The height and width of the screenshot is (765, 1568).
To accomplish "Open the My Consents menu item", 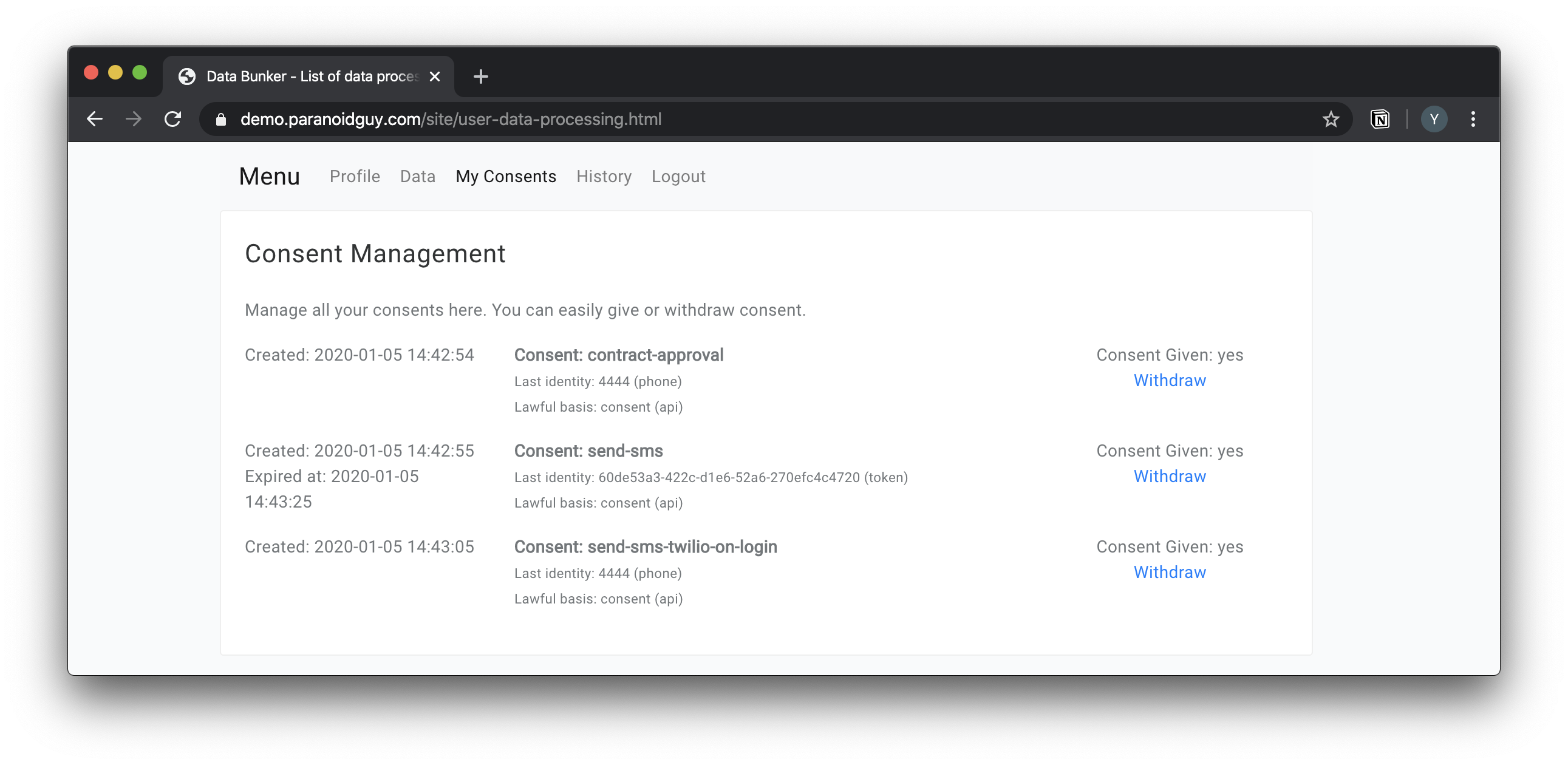I will tap(505, 177).
